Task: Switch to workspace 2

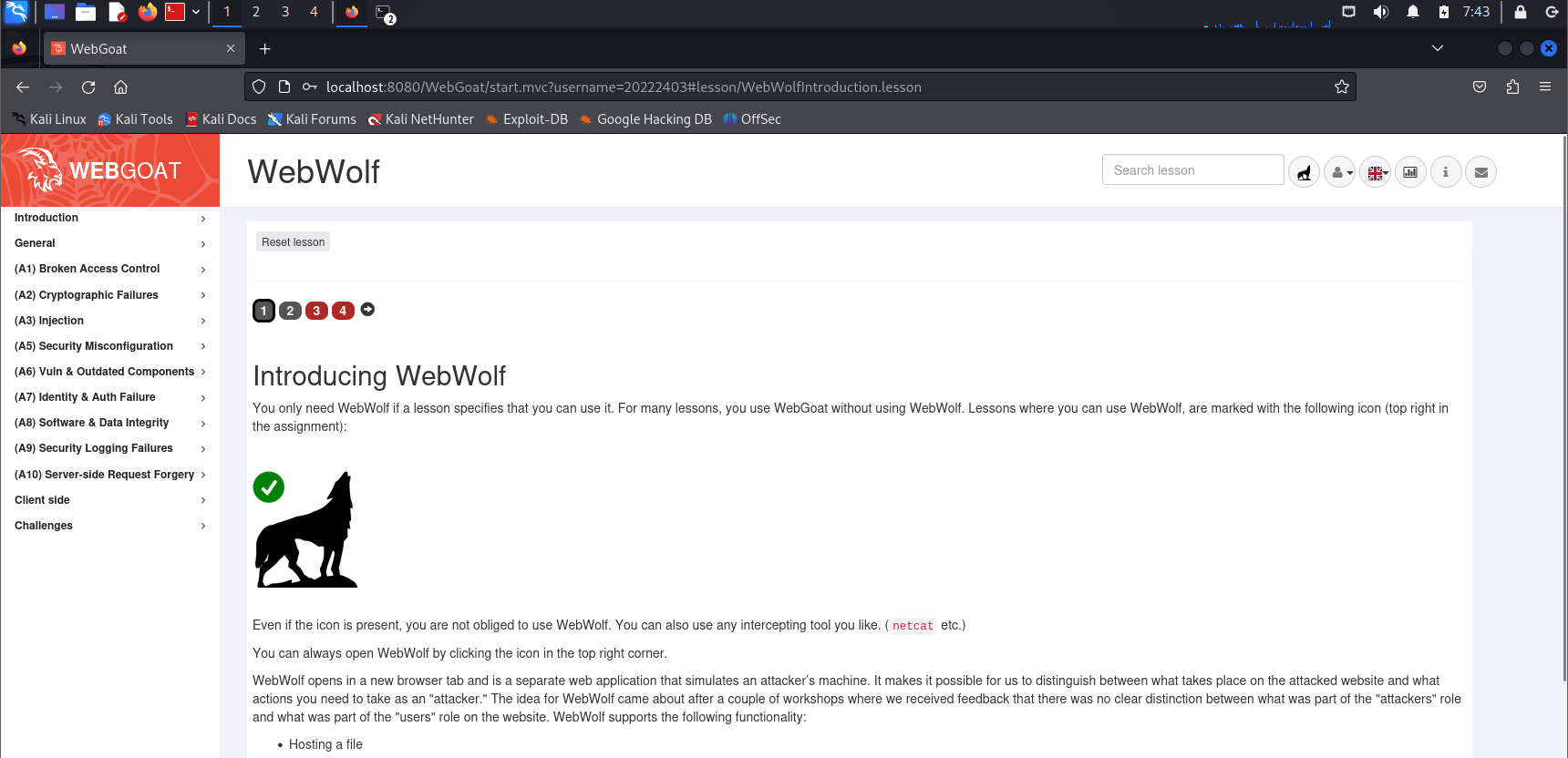Action: [256, 12]
